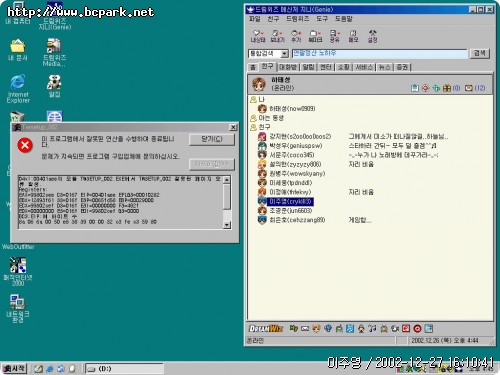
Task: Select contact with ID jun6603
Action: (285, 211)
